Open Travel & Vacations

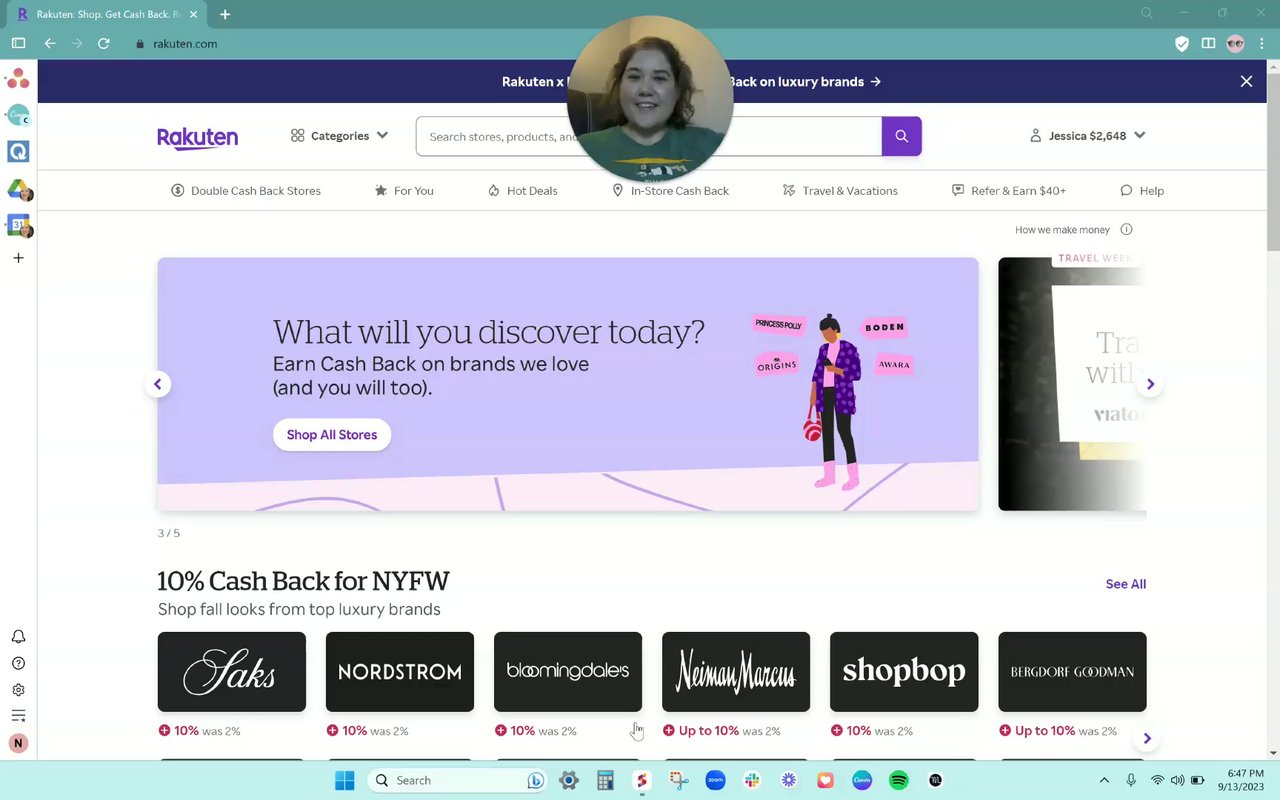click(x=840, y=190)
